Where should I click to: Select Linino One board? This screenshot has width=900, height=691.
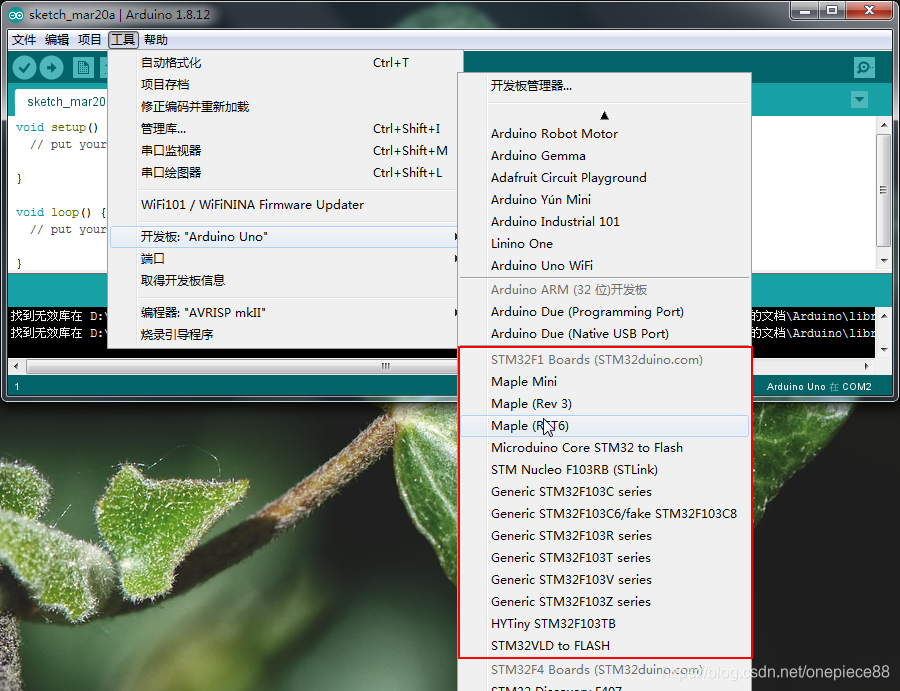pos(604,243)
